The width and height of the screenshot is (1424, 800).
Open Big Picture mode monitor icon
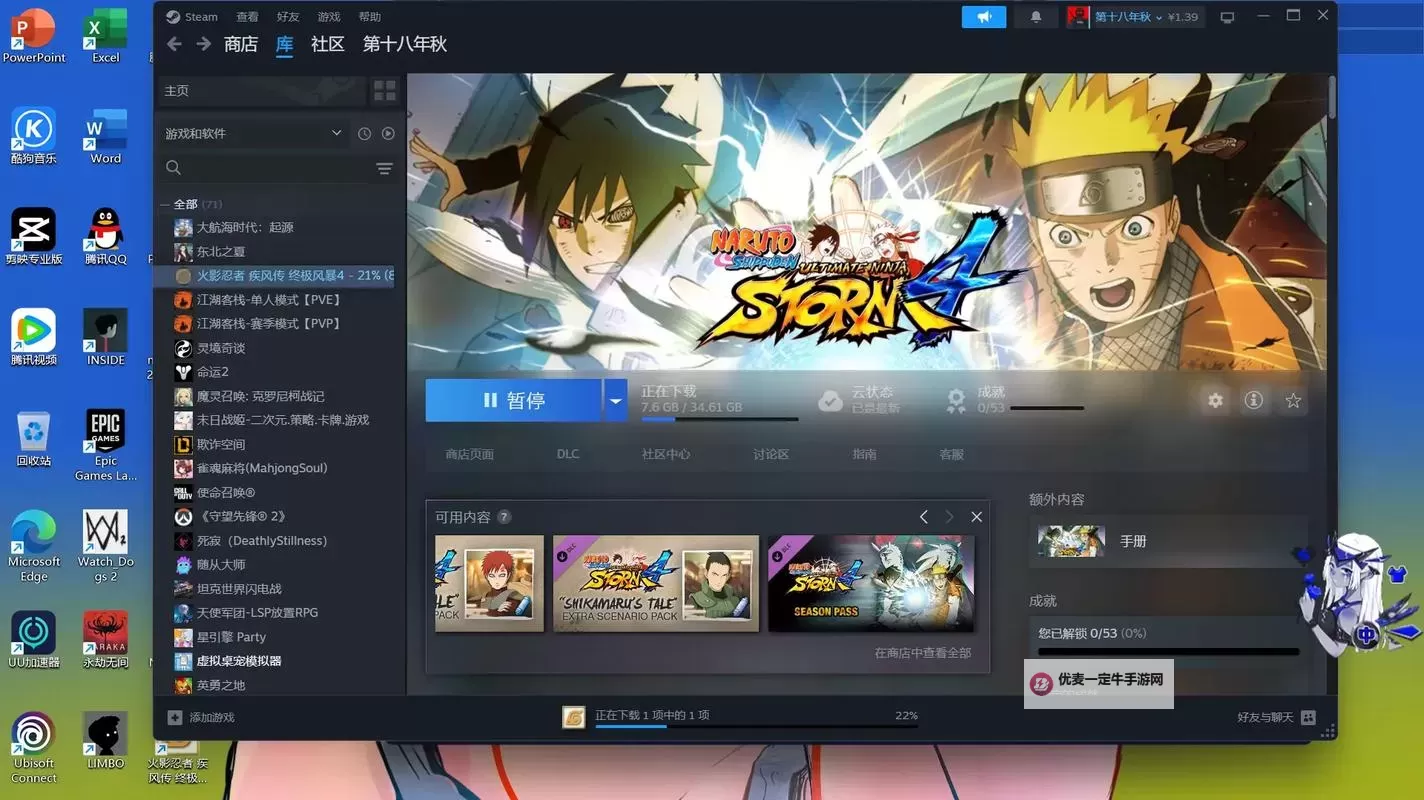[x=1227, y=17]
